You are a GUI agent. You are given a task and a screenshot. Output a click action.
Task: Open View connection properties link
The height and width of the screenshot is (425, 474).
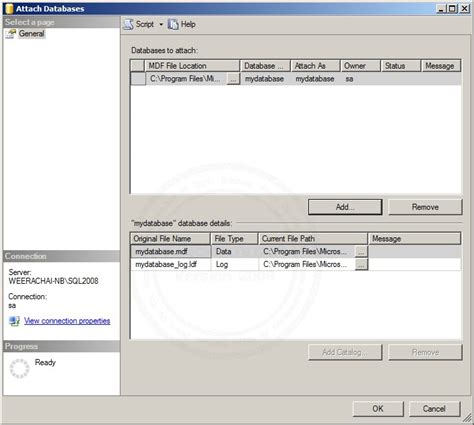67,321
